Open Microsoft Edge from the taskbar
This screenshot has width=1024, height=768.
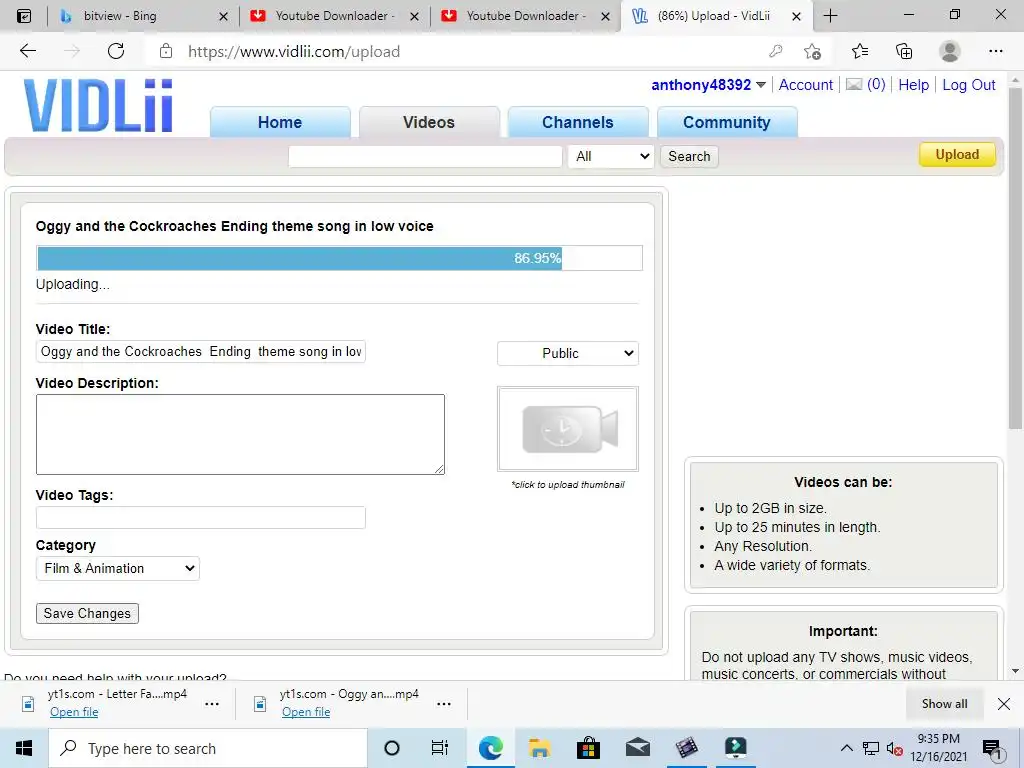pos(490,748)
